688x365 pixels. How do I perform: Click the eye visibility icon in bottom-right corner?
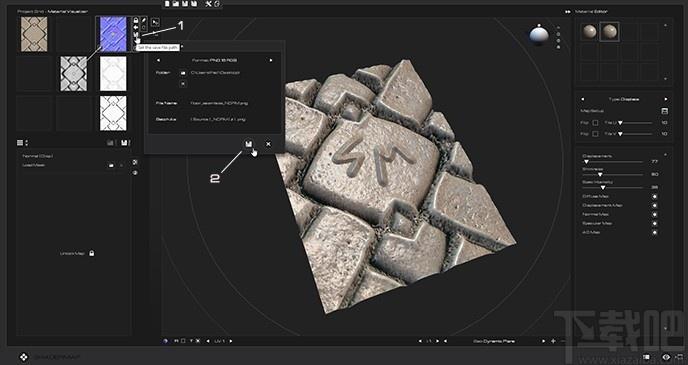[666, 357]
